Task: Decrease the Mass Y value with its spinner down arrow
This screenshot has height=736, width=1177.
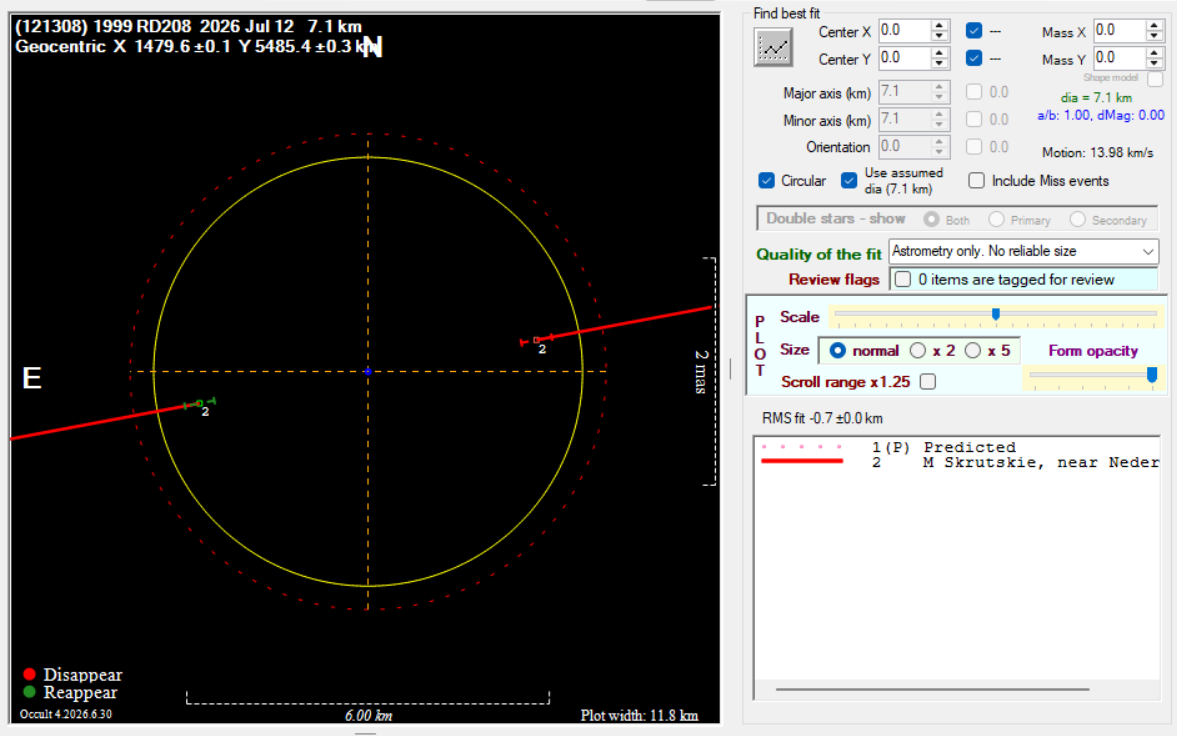Action: click(1154, 63)
